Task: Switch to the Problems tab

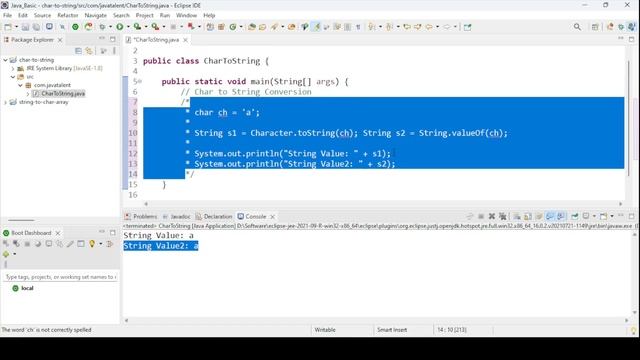Action: (141, 216)
